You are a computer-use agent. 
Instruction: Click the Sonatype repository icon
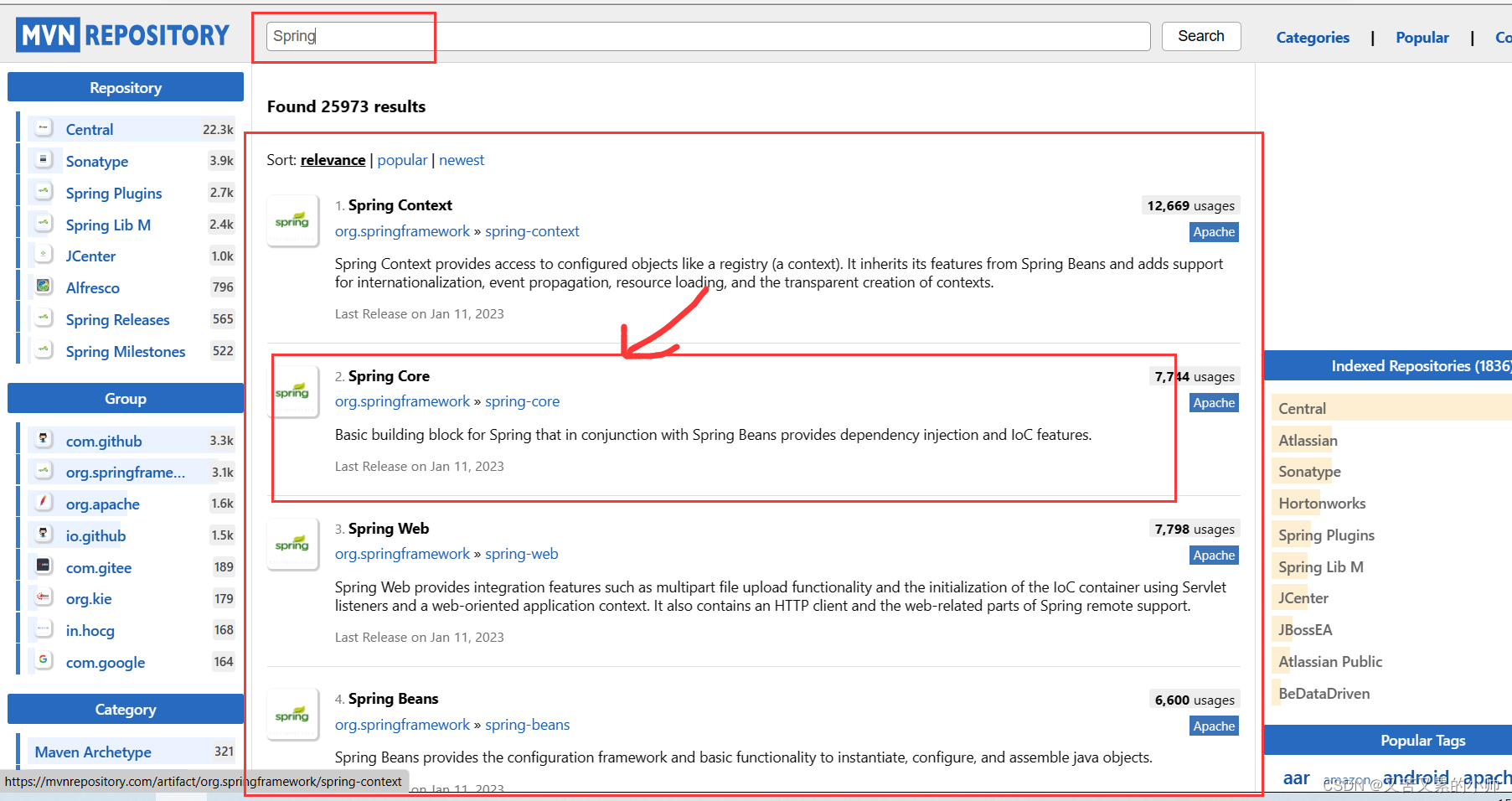(x=44, y=159)
